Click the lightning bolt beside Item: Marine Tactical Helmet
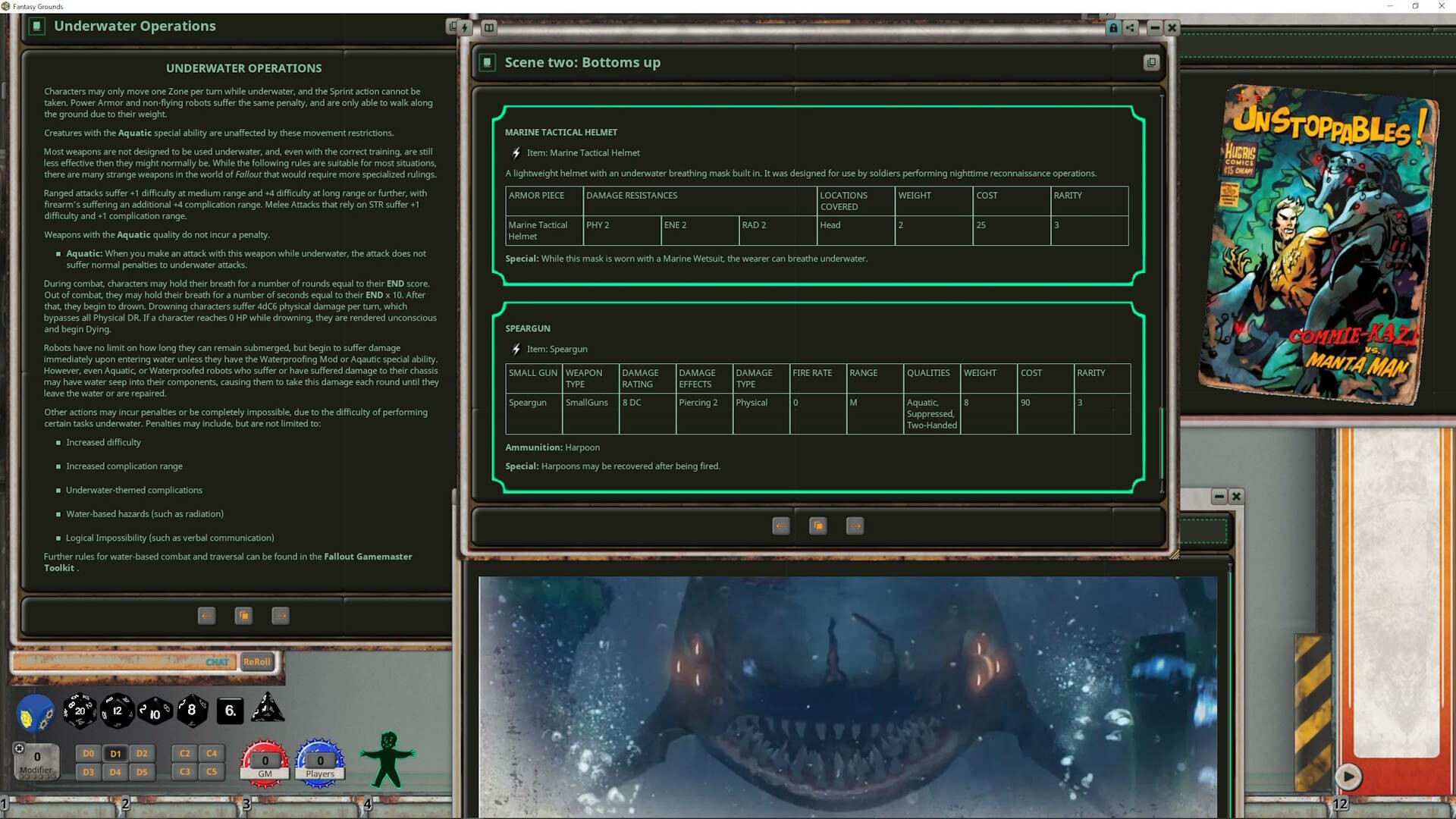 [x=515, y=152]
